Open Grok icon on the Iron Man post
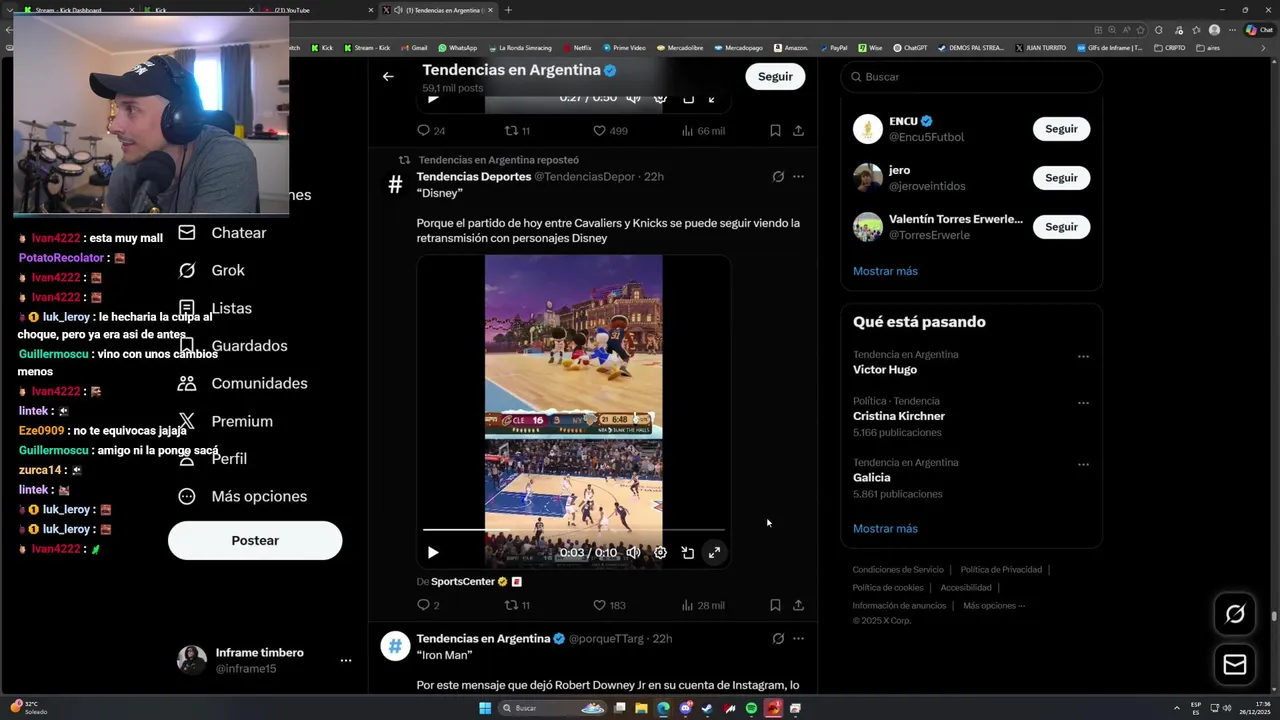Image resolution: width=1280 pixels, height=720 pixels. pos(778,638)
